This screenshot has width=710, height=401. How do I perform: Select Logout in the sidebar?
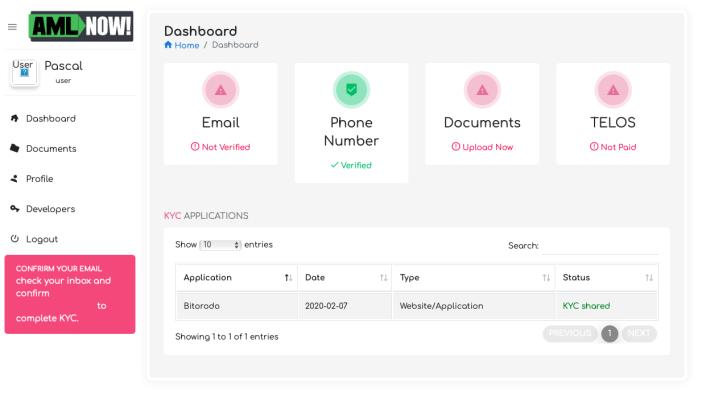click(x=42, y=239)
